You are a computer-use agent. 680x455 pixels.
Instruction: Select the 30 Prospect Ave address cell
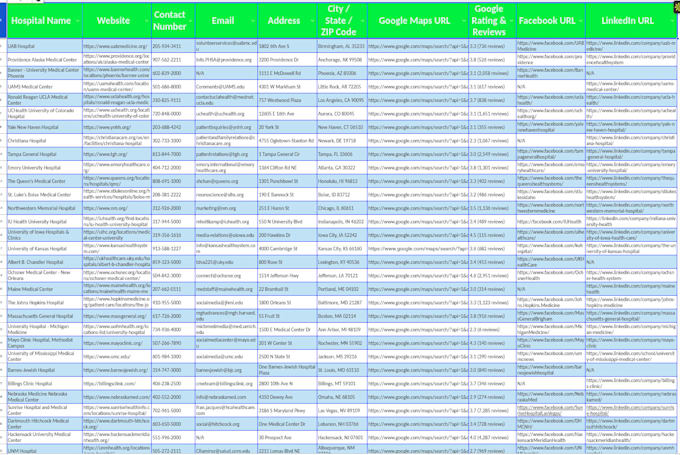(288, 437)
